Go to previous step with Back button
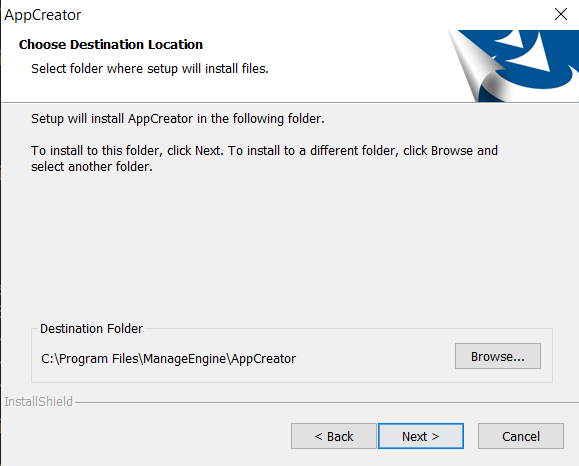The width and height of the screenshot is (579, 466). [x=334, y=436]
